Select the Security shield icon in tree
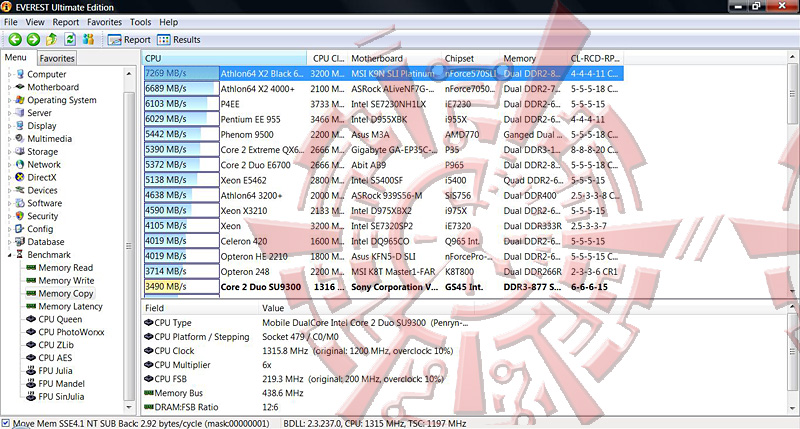Viewport: 800px width, 429px height. (x=20, y=216)
